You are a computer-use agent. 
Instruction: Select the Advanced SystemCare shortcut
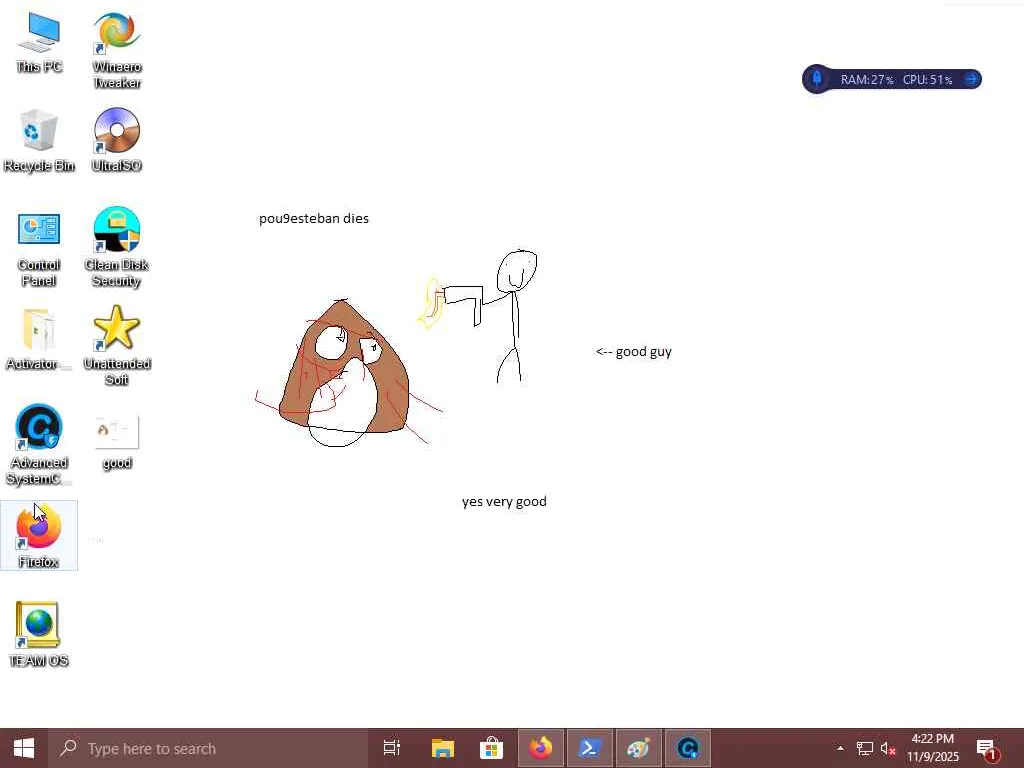(39, 445)
